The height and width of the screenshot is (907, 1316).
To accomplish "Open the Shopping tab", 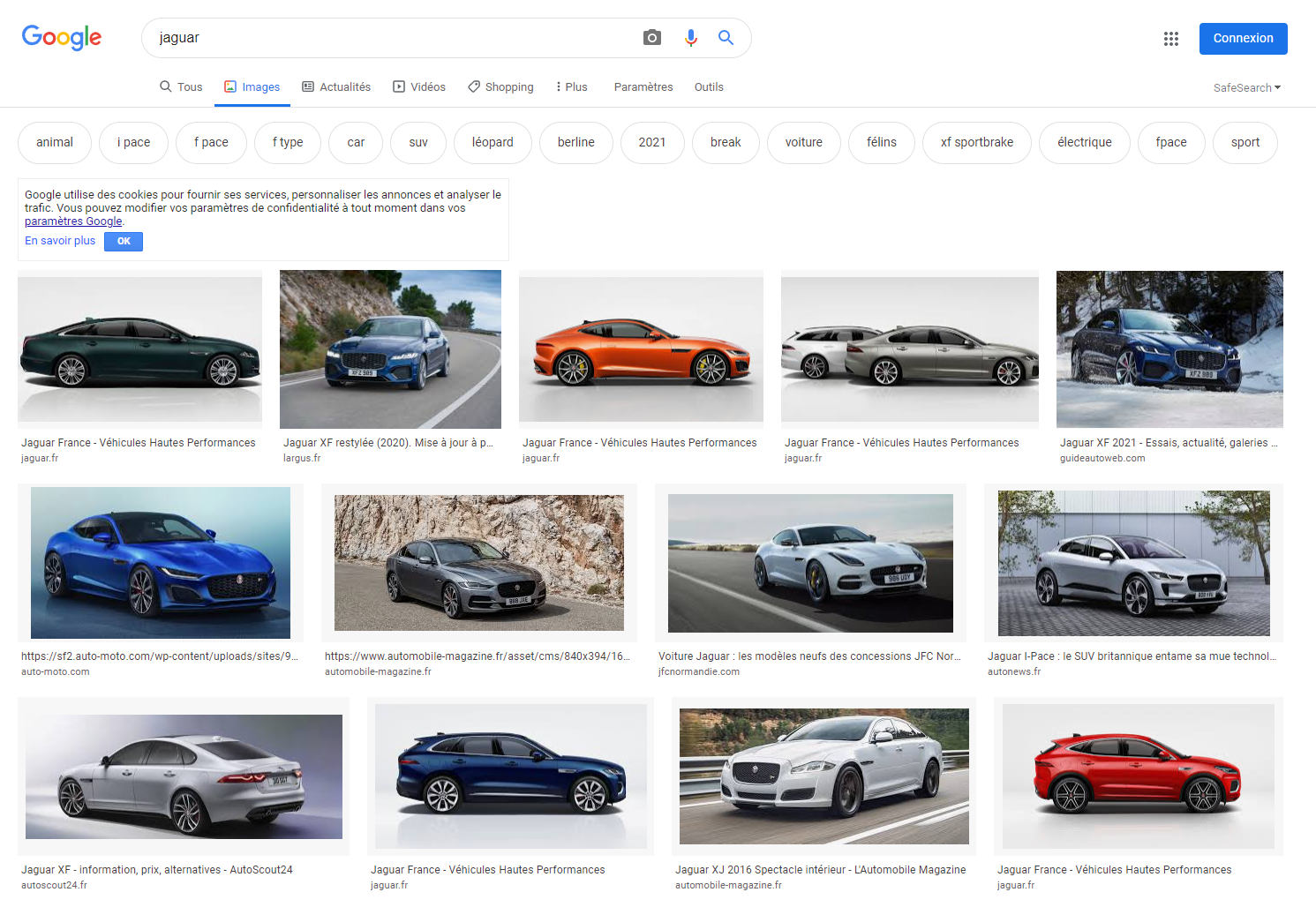I will coord(500,87).
